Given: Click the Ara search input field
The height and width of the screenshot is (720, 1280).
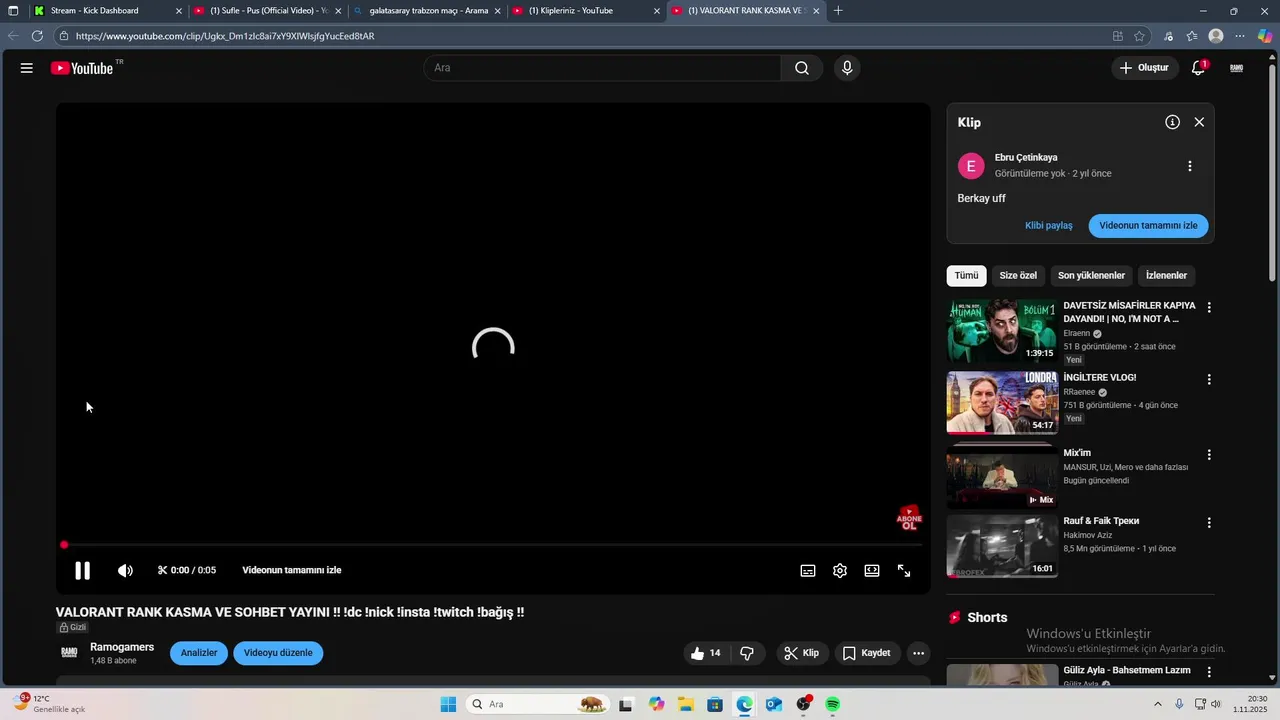Looking at the screenshot, I should pyautogui.click(x=602, y=68).
